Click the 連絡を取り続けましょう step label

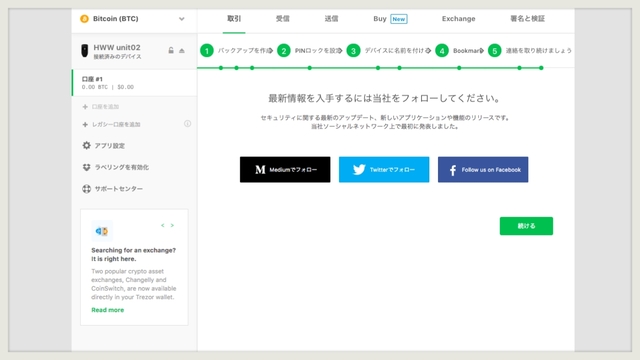538,51
